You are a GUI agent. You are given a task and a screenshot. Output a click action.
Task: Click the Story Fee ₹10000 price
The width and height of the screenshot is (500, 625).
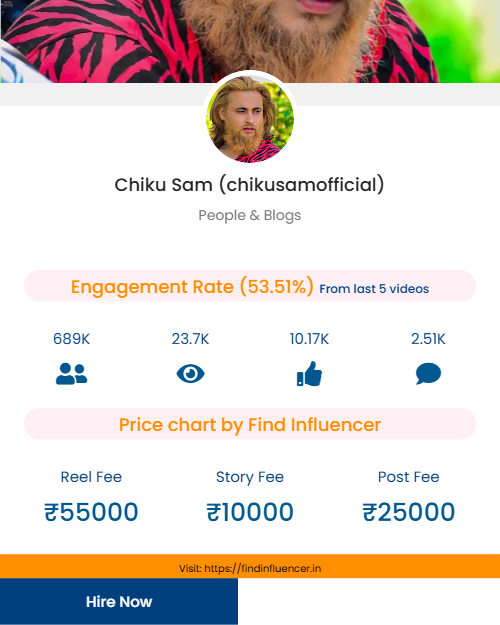[250, 512]
